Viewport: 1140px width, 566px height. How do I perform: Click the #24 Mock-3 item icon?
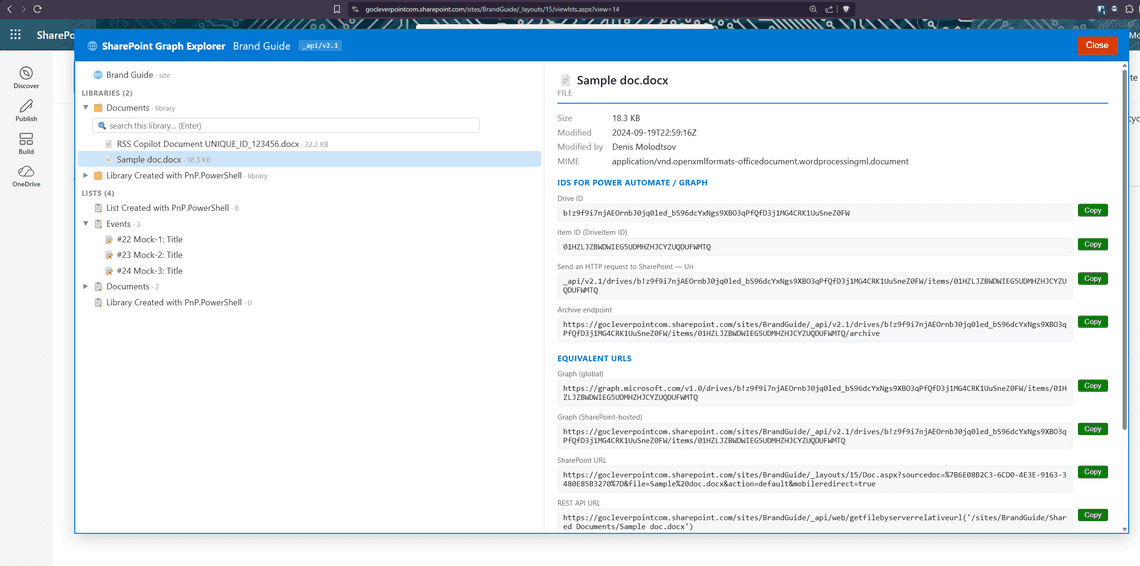(108, 271)
